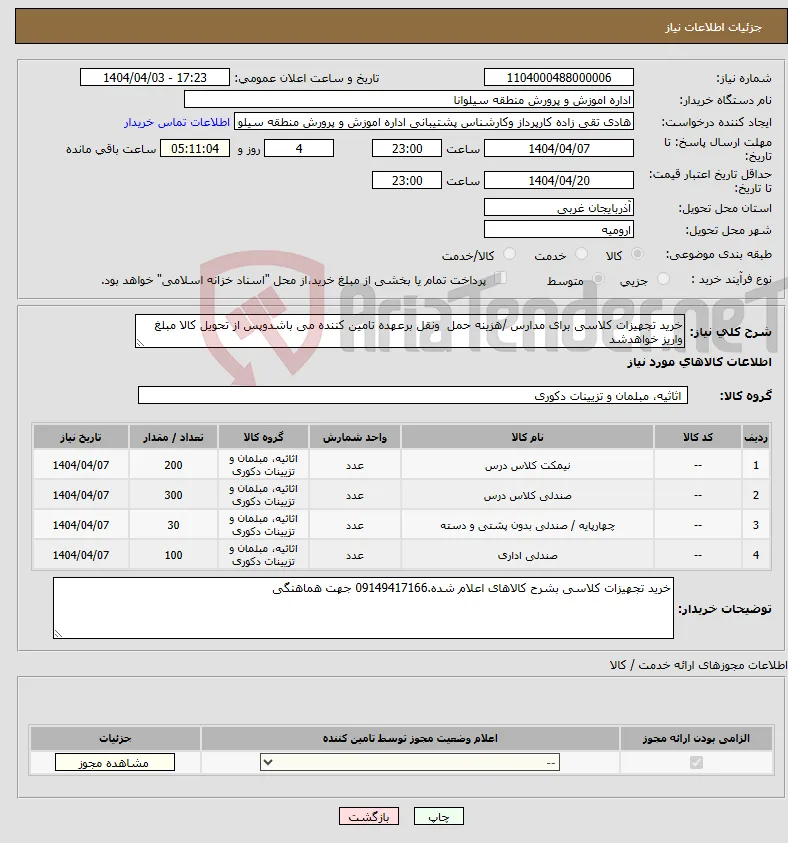Click the کد کالا column header
Viewport: 788px width, 843px height.
[698, 437]
